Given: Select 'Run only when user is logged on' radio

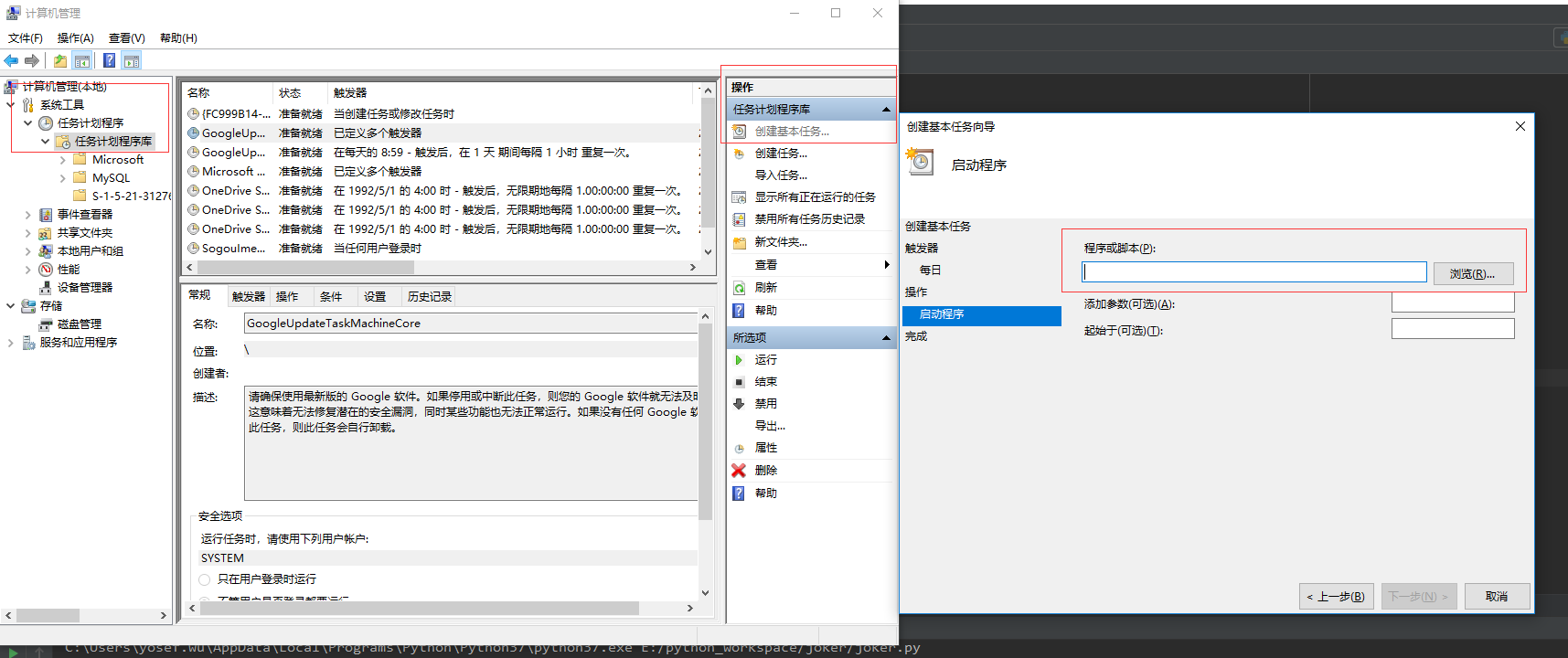Looking at the screenshot, I should coord(205,579).
